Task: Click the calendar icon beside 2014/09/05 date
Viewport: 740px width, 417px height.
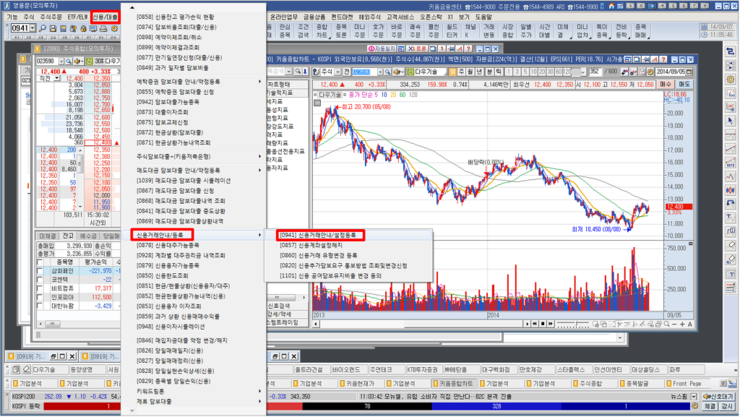Action: 689,72
